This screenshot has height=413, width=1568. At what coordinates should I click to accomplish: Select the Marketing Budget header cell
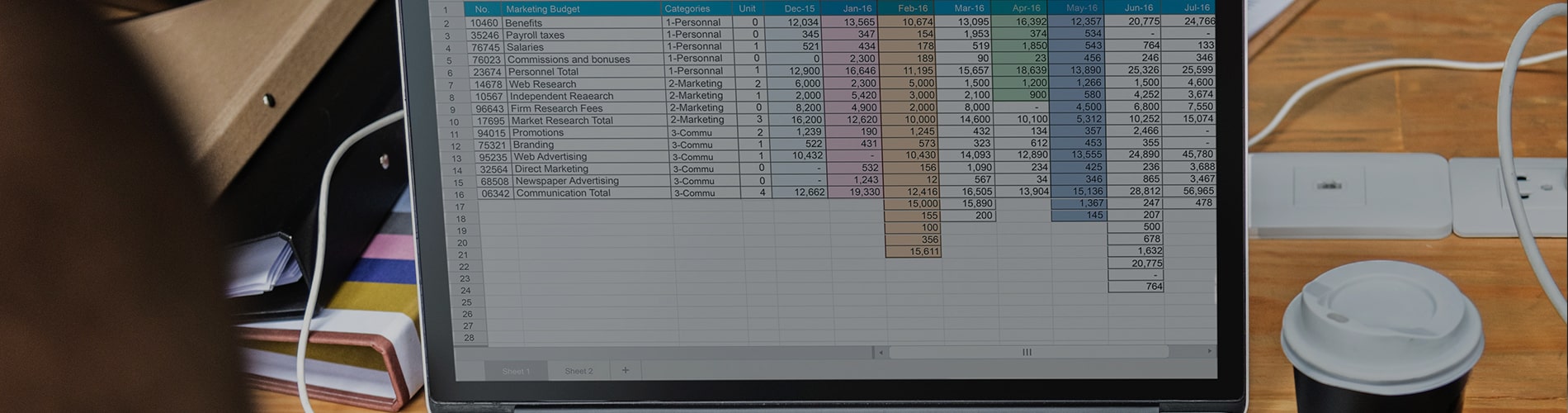[578, 9]
